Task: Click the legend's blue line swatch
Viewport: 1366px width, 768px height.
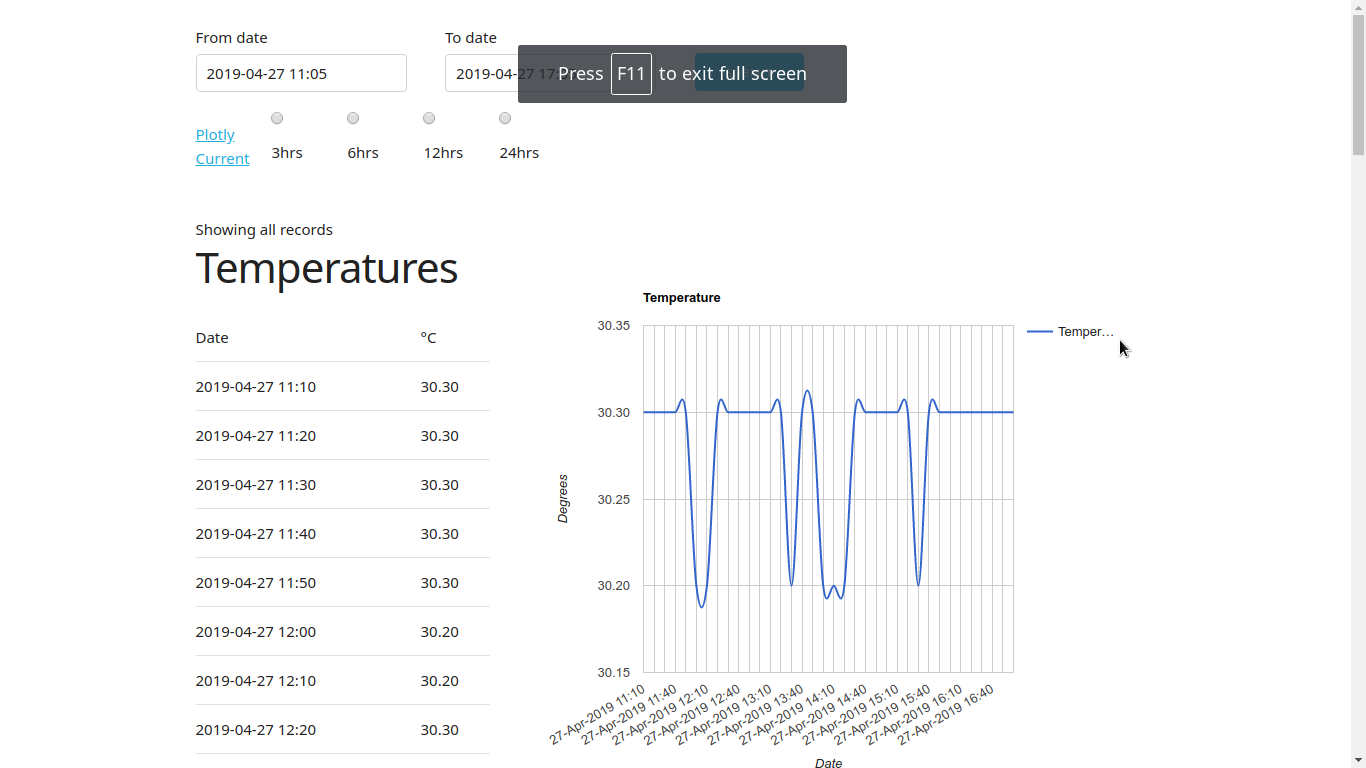Action: pyautogui.click(x=1039, y=331)
